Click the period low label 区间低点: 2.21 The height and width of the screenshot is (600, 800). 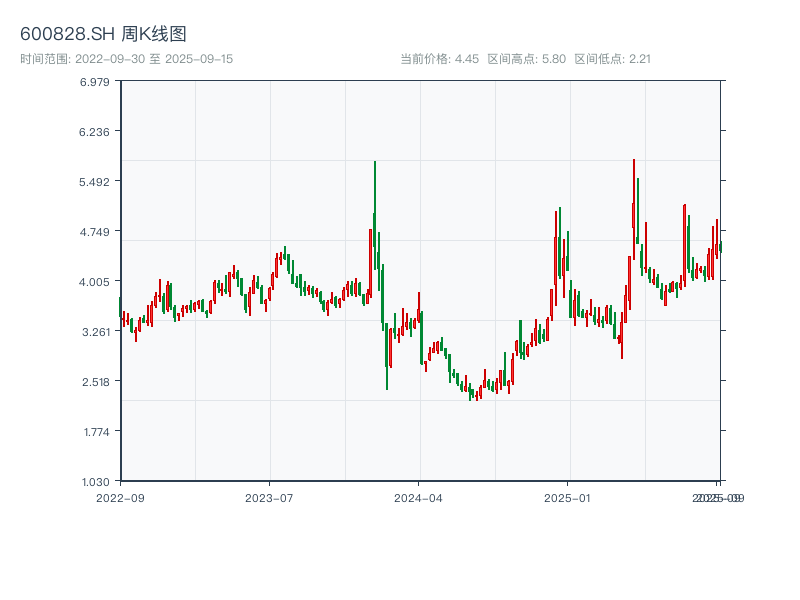(612, 59)
